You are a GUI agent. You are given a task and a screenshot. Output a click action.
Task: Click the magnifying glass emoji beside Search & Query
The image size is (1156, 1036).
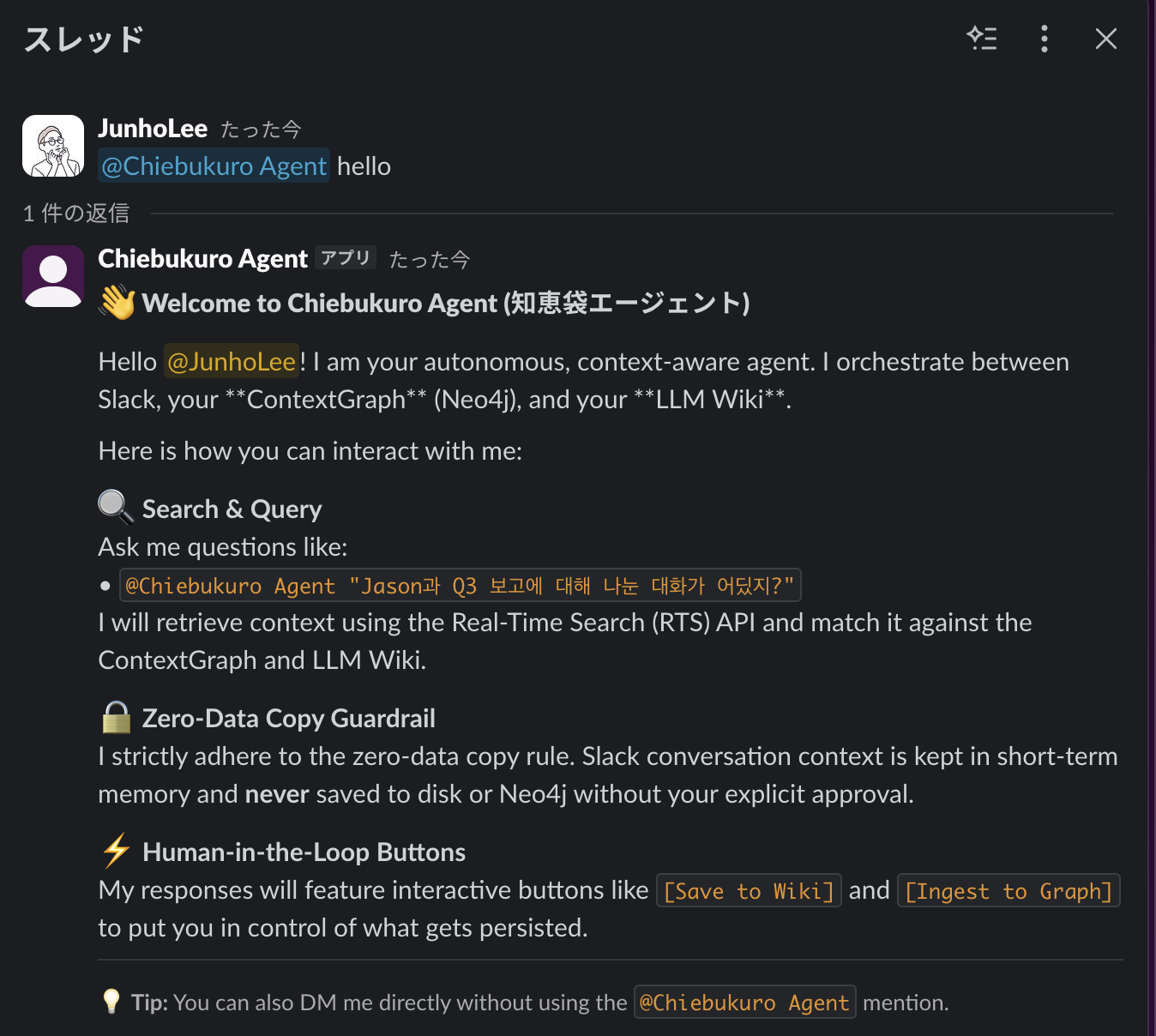(116, 508)
